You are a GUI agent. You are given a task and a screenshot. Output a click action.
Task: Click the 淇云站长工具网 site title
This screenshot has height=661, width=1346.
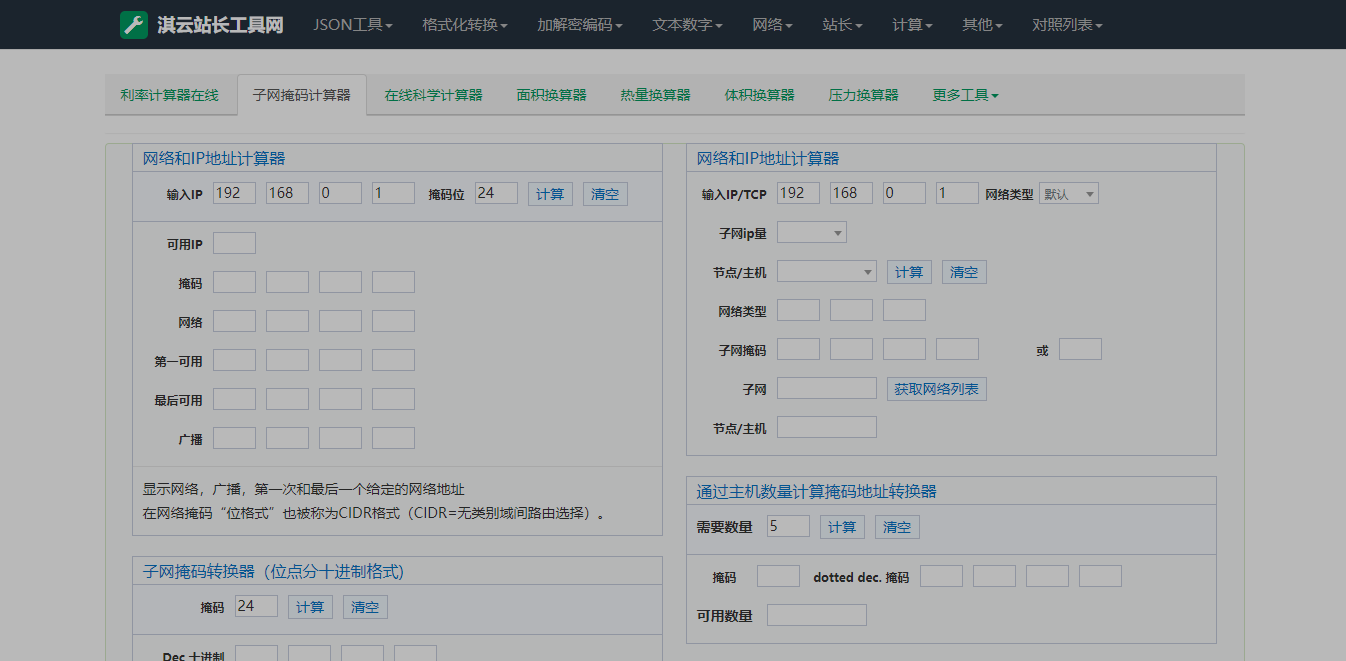[x=220, y=25]
